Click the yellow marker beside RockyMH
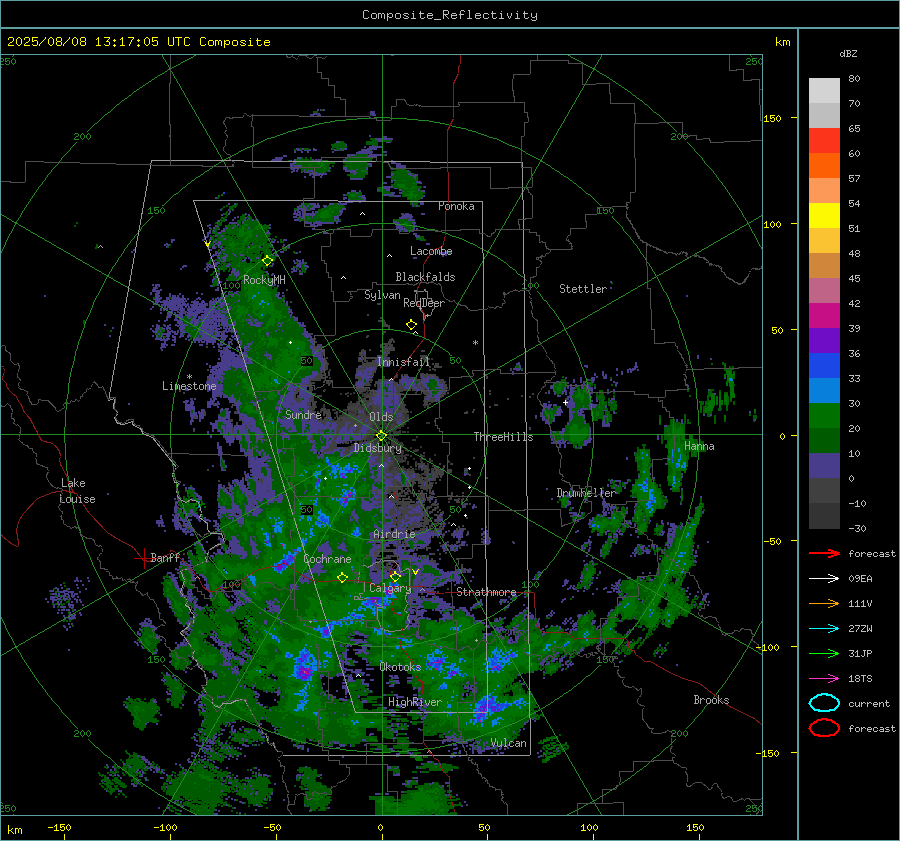Screen dimensions: 900x841 [267, 261]
